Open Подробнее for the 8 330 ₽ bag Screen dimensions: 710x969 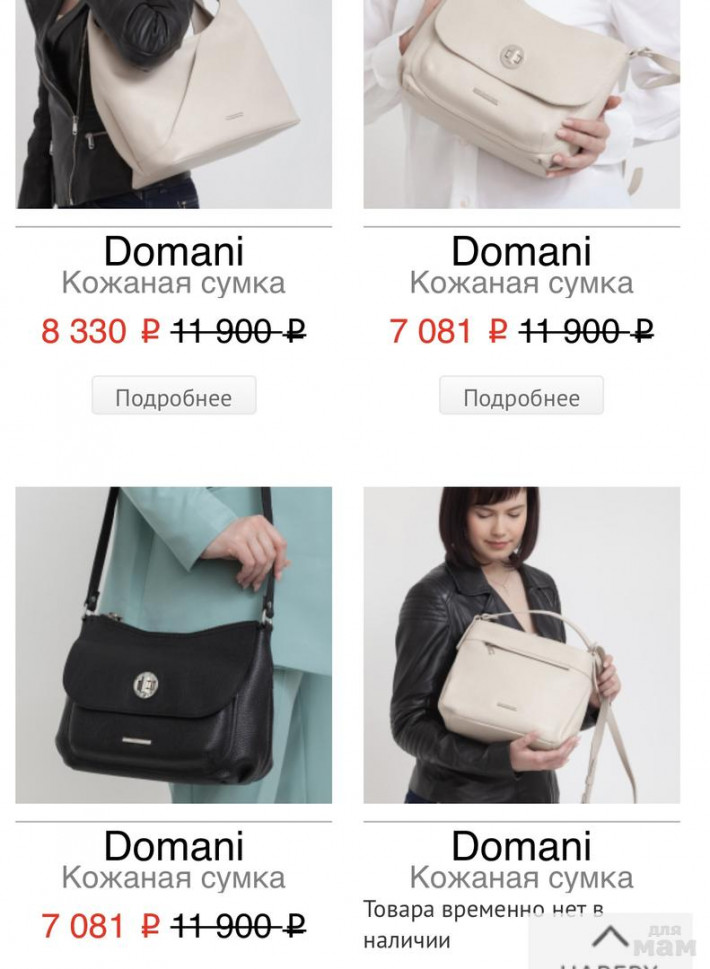[x=174, y=396]
